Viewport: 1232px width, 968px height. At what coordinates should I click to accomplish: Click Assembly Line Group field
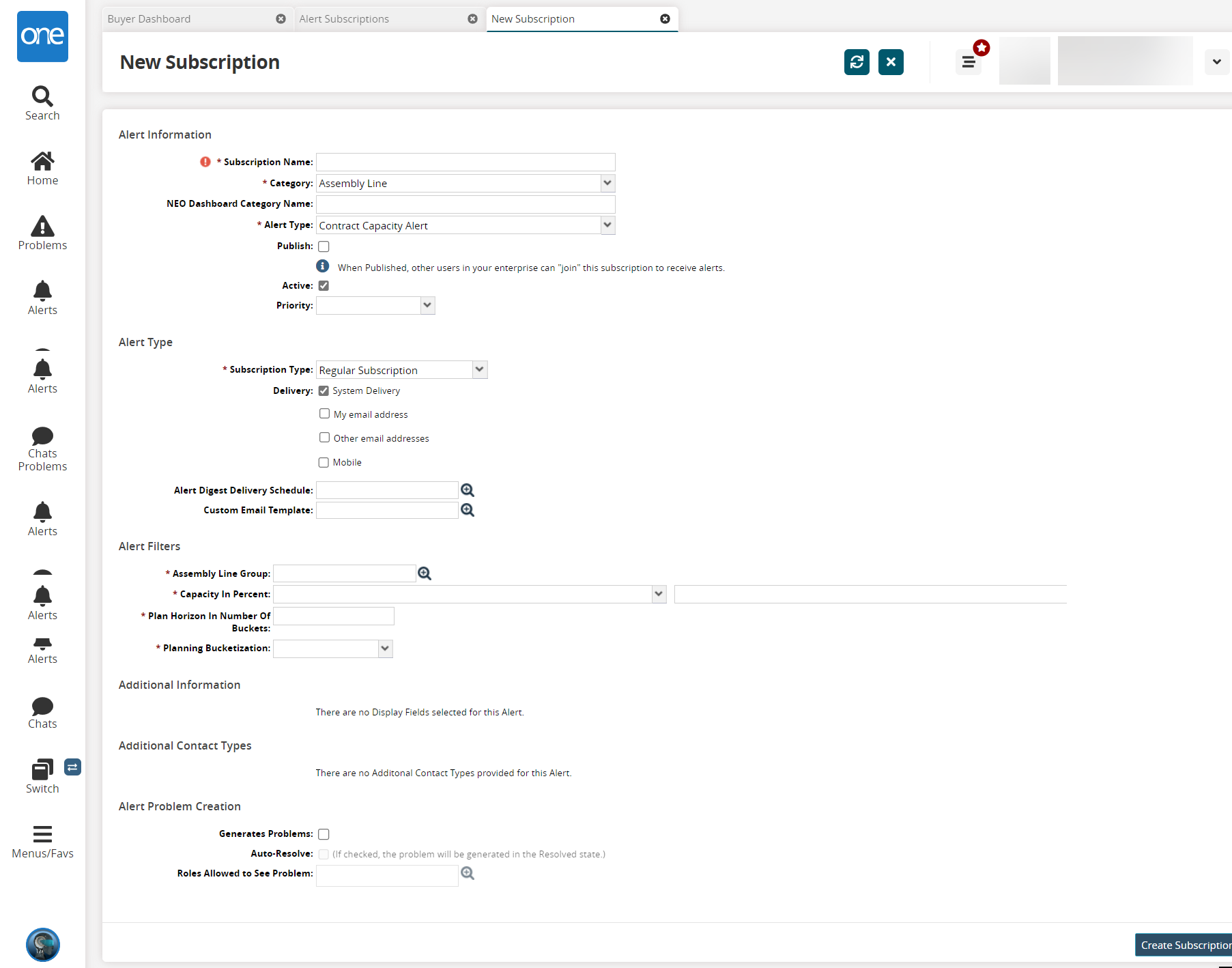pos(345,573)
